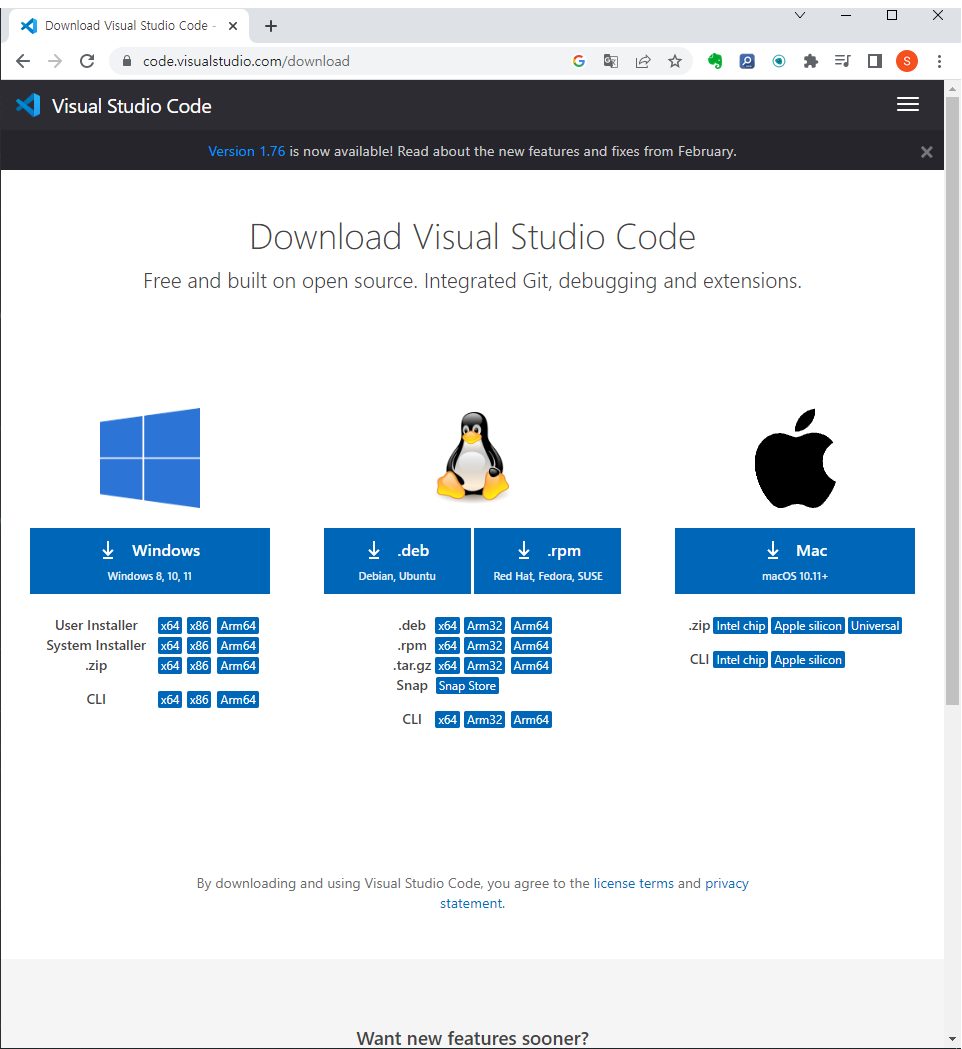Open the Evernote extension icon

click(715, 62)
